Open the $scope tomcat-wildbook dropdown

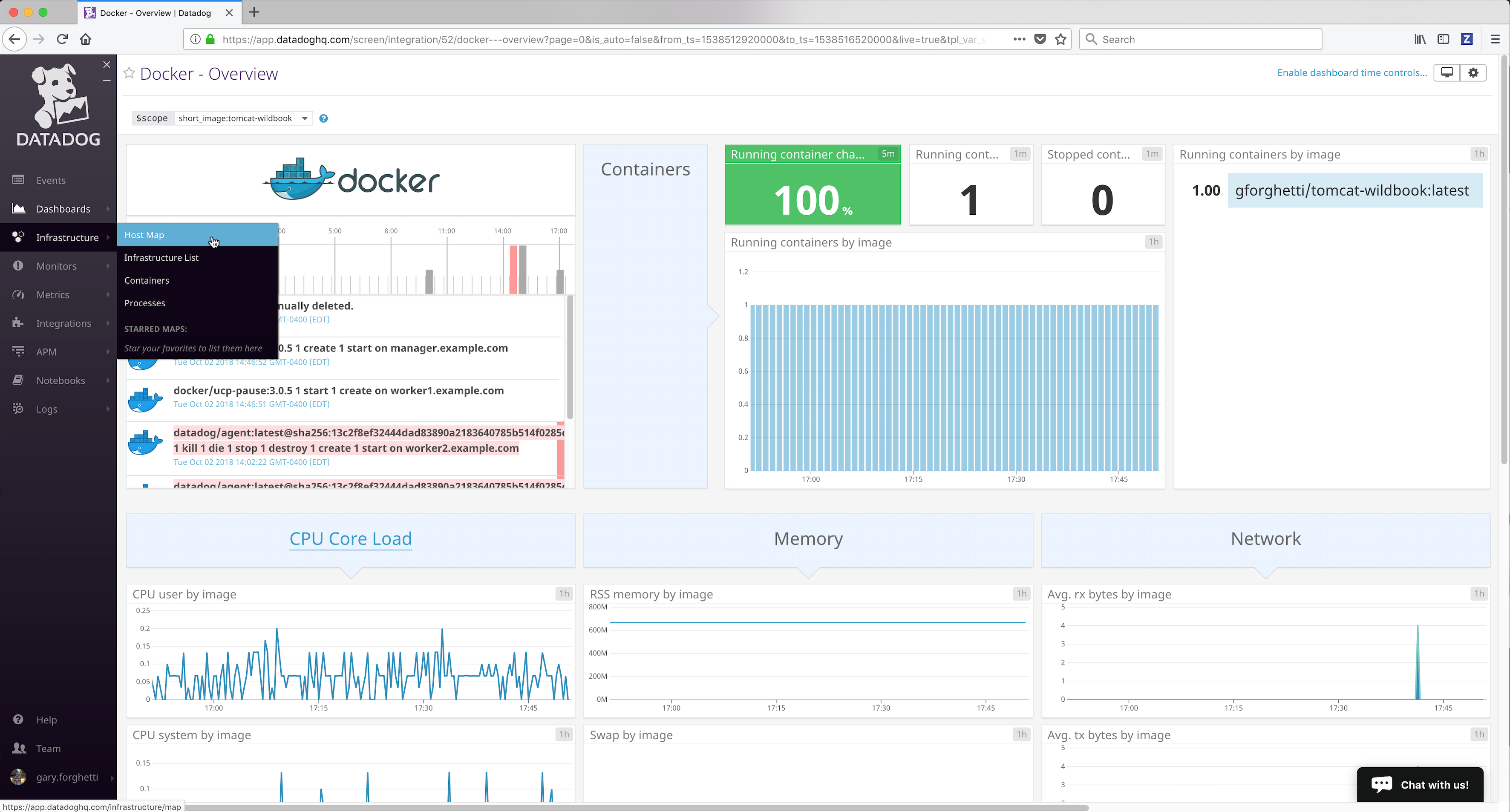pos(243,118)
